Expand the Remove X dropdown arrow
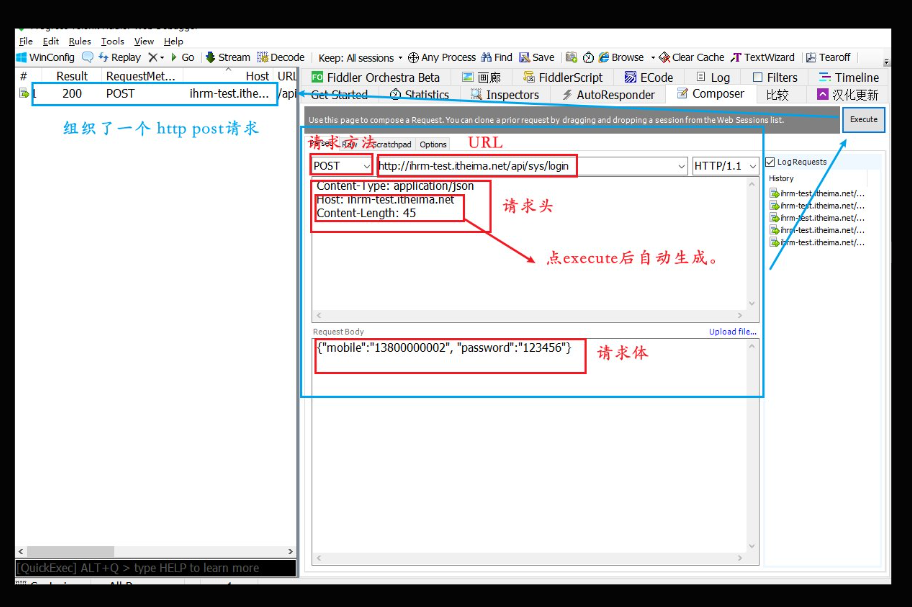Screen dimensions: 912x607 pyautogui.click(x=162, y=58)
